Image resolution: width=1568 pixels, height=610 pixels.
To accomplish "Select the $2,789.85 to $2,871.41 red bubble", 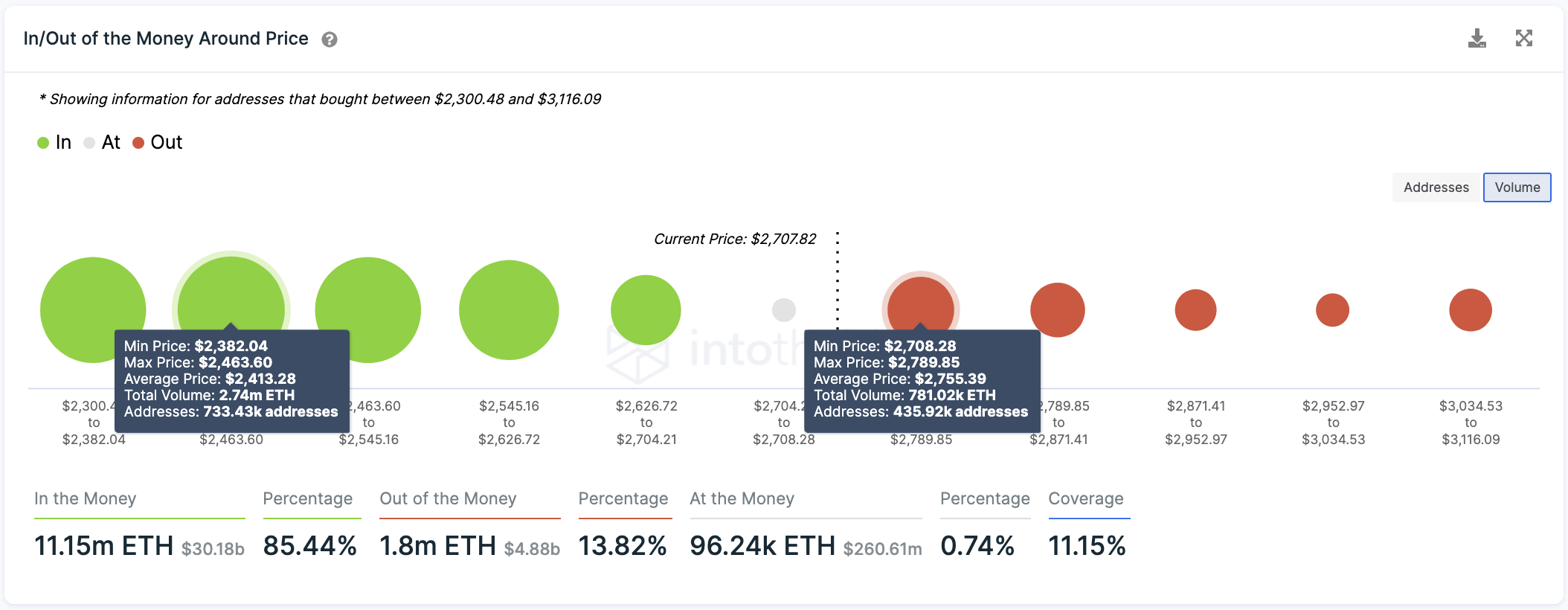I will pyautogui.click(x=1058, y=310).
